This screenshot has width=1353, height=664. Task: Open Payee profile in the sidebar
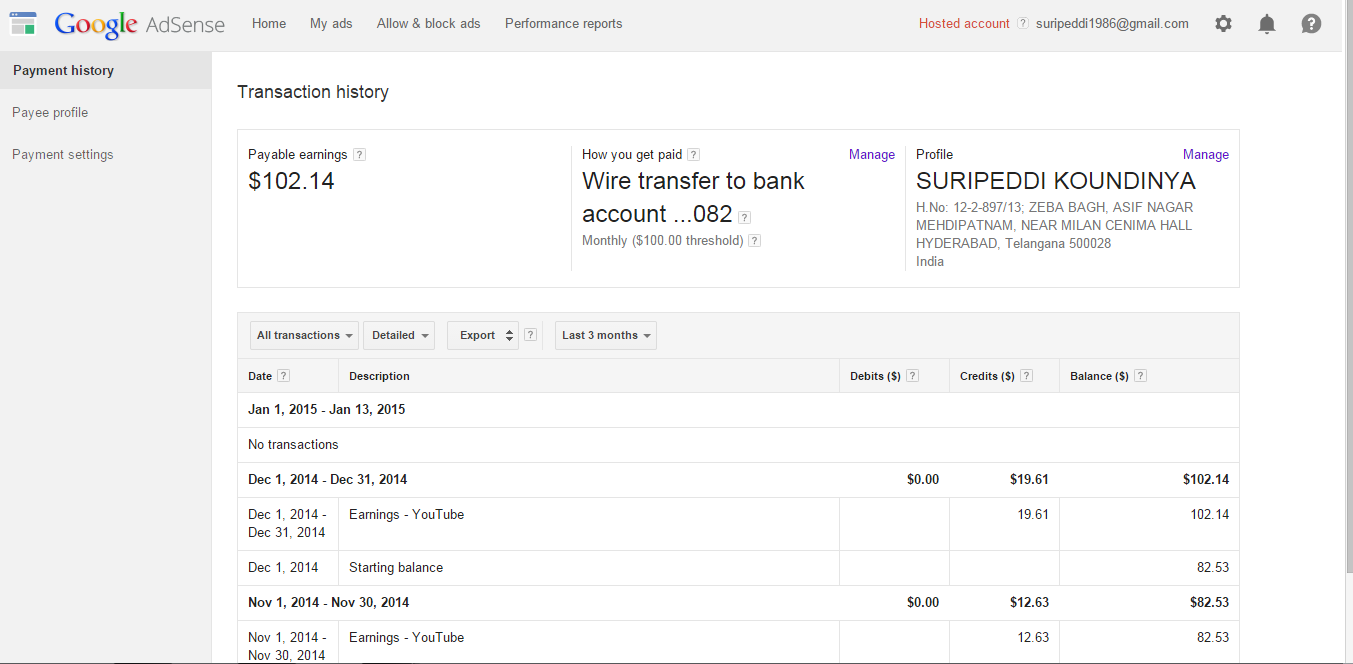[x=50, y=112]
